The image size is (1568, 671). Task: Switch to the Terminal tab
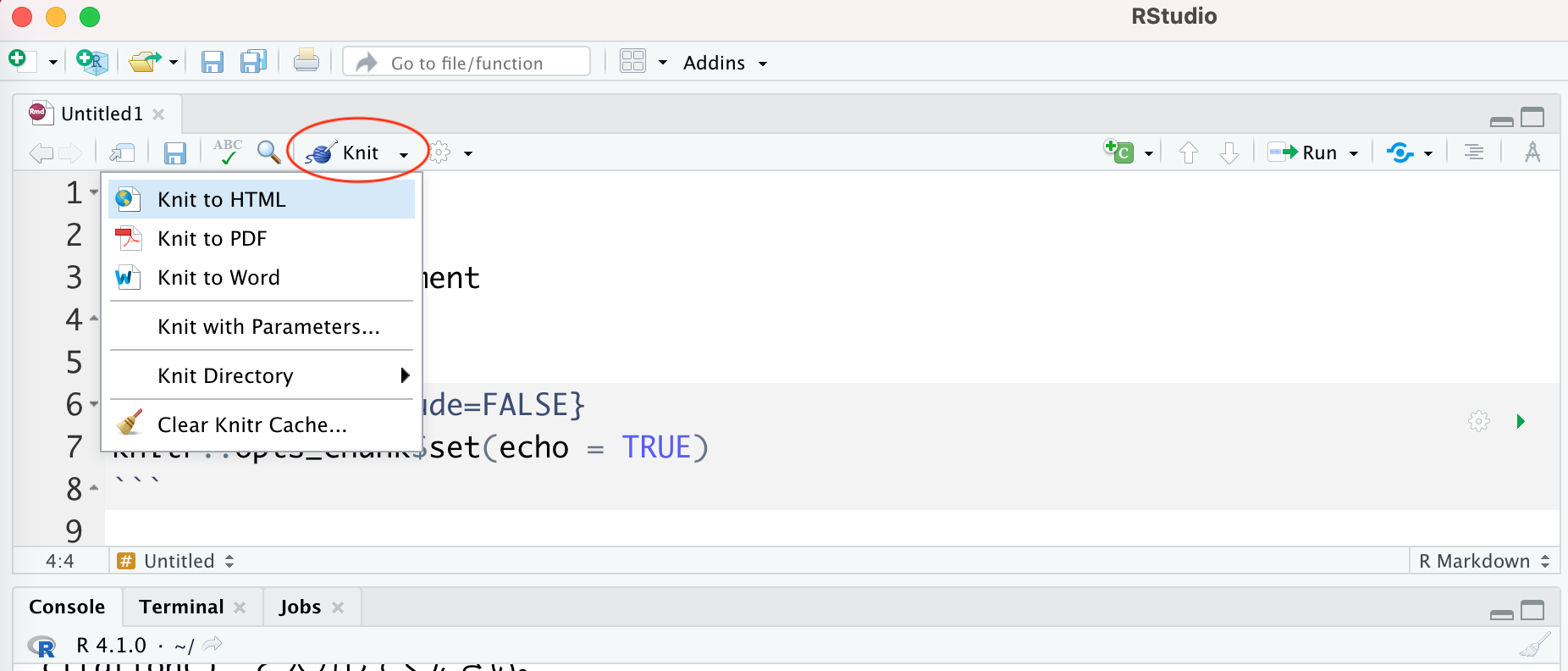tap(181, 607)
